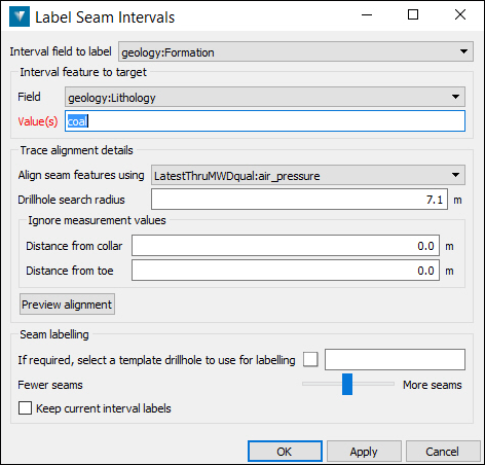Screen dimensions: 485x465
Task: Maximize the Label Seam Intervals window
Action: coord(413,15)
